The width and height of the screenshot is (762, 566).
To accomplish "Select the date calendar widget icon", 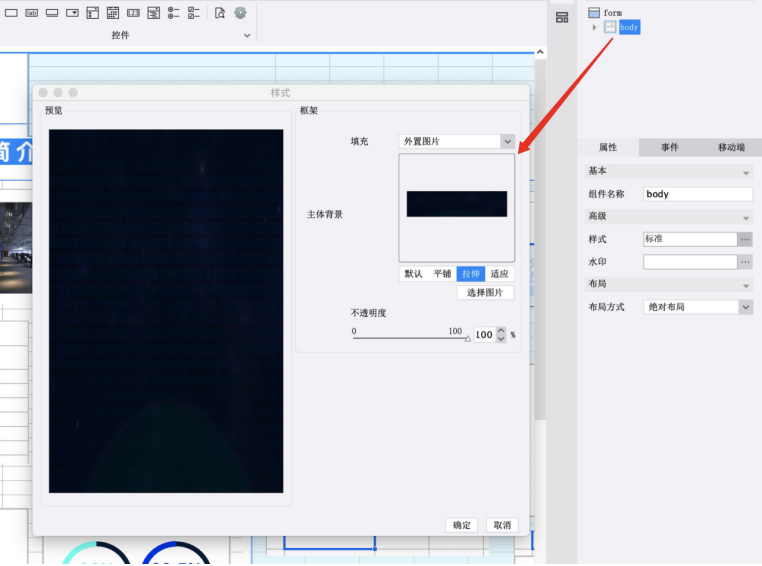I will [113, 13].
